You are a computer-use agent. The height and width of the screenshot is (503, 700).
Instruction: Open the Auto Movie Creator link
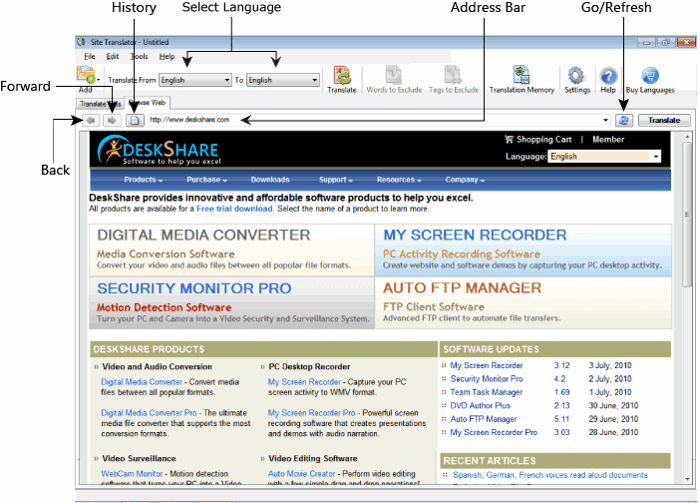coord(301,474)
